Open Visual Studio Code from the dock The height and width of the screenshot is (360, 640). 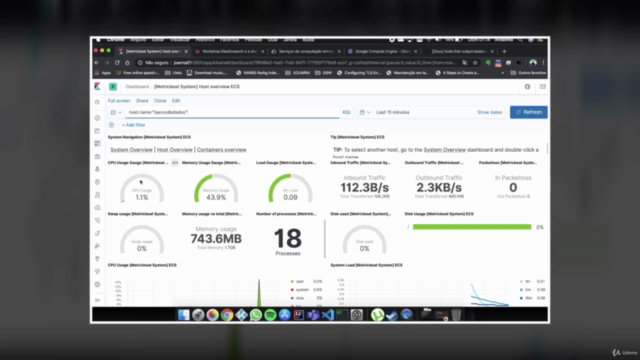(328, 315)
